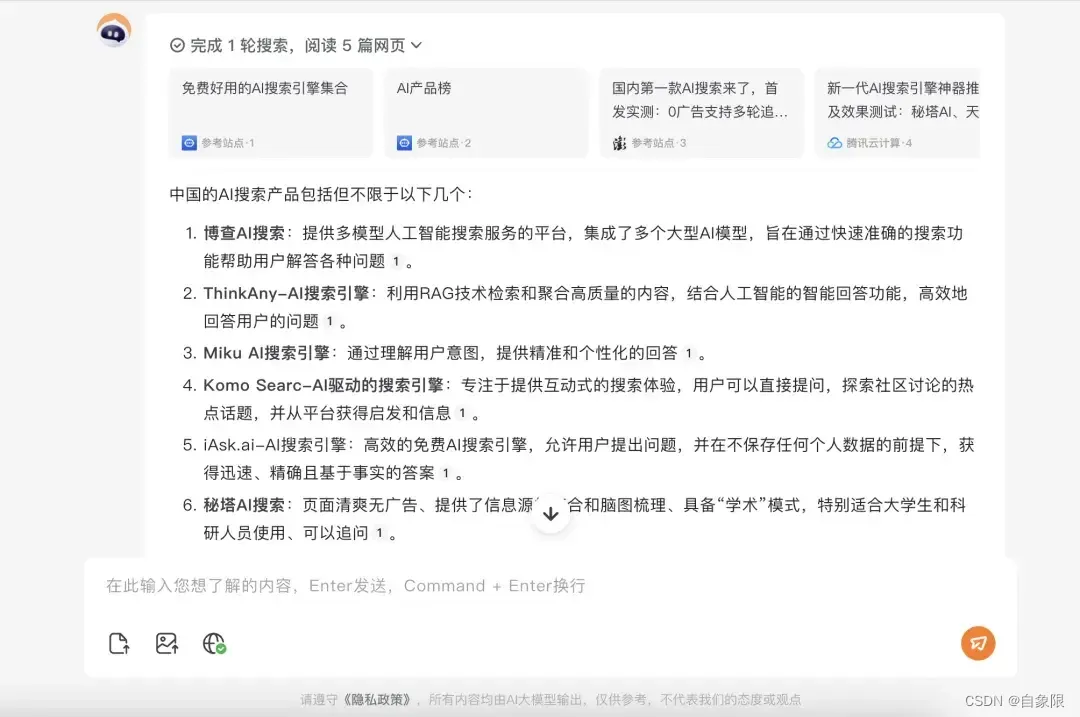Open the 新一代AI搜索引擎神器推 source card
This screenshot has width=1080, height=717.
[x=897, y=113]
